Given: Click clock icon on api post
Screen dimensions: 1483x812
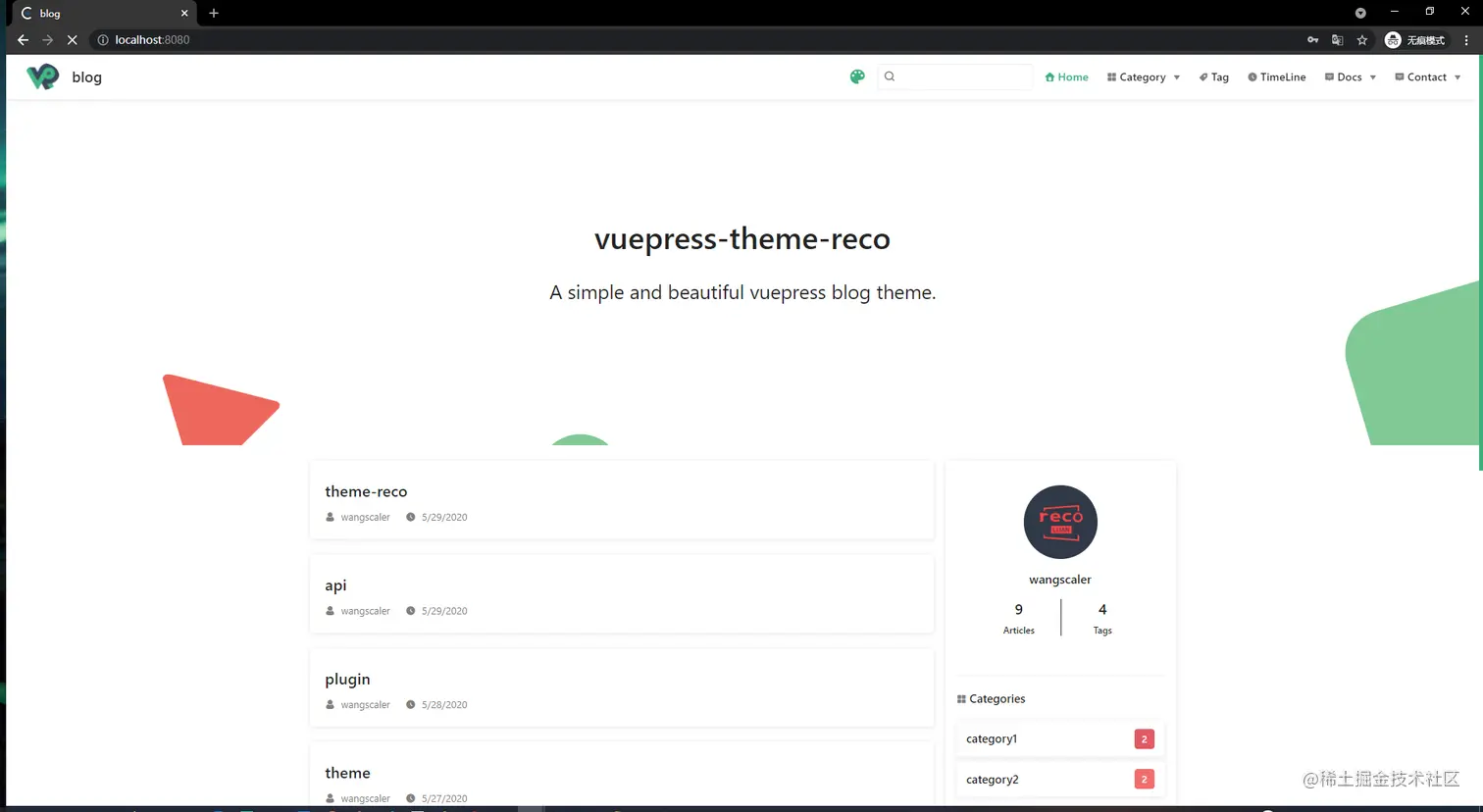Looking at the screenshot, I should coord(411,611).
